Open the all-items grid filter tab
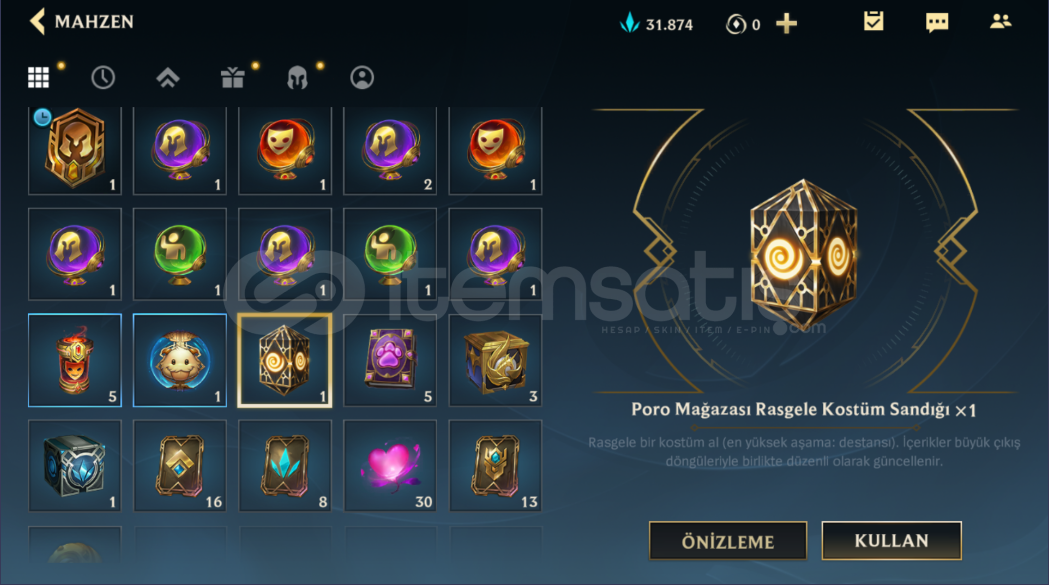The width and height of the screenshot is (1049, 585). 38,78
